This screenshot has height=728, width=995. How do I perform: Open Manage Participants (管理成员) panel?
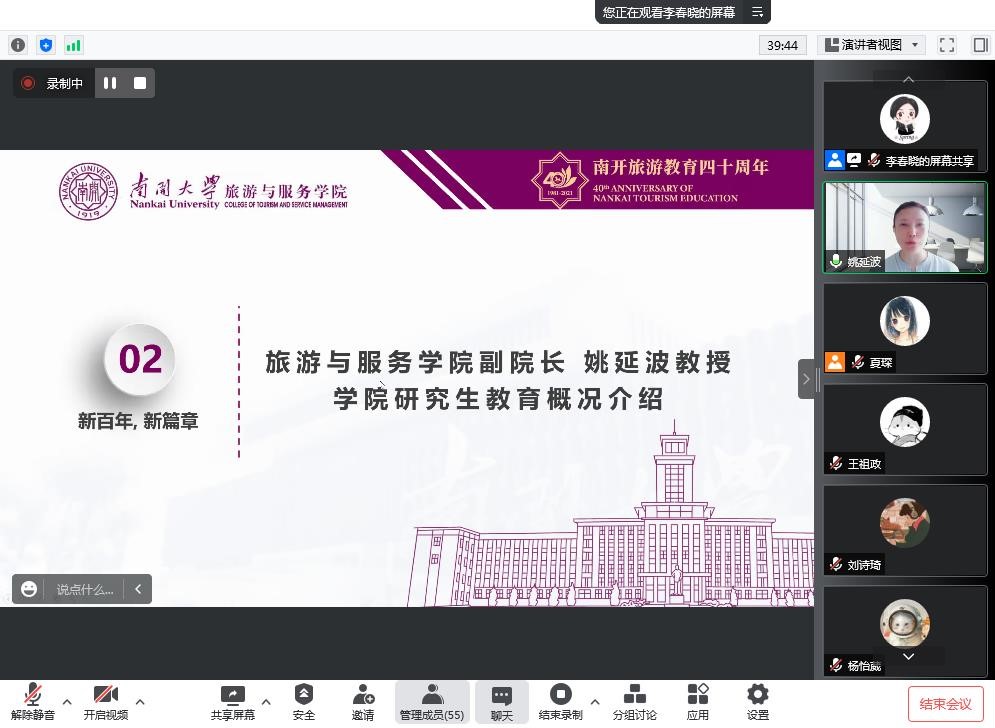(432, 700)
